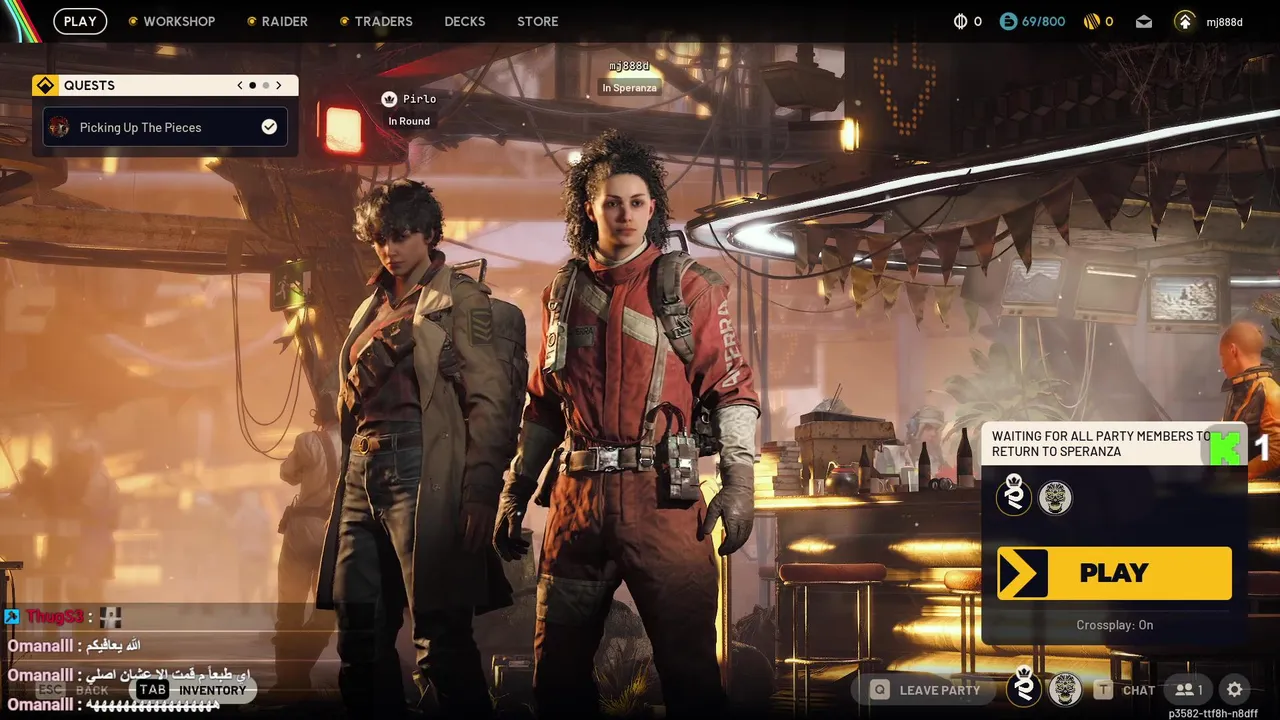This screenshot has height=720, width=1280.
Task: Go to previous quest page arrow
Action: click(x=240, y=85)
